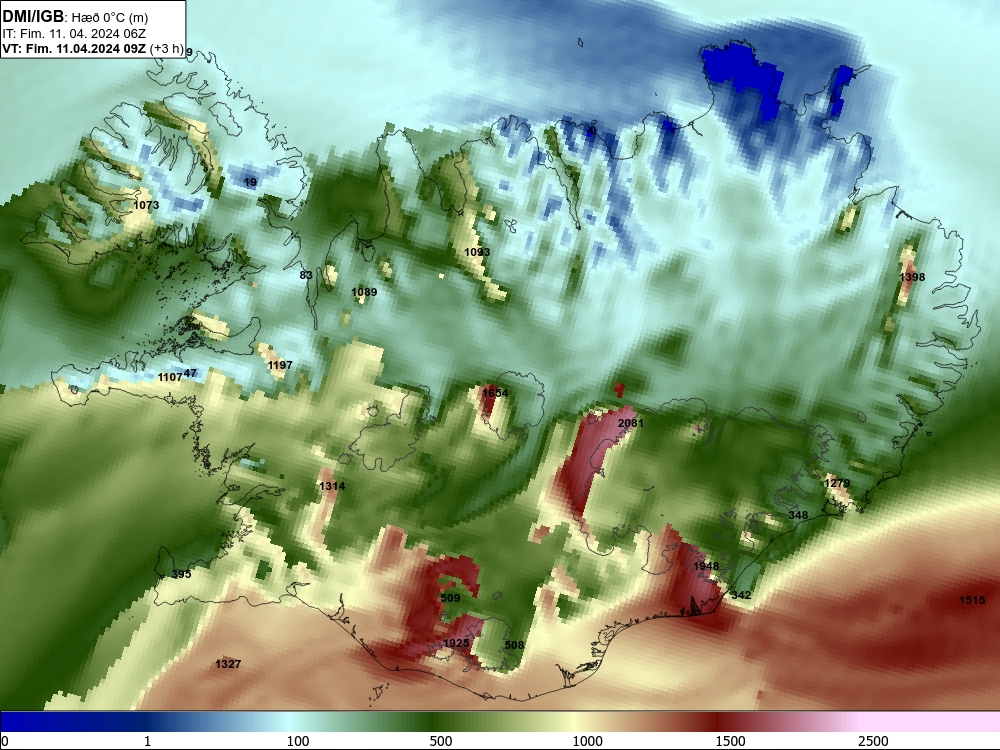Select the 1398 value in the east
The width and height of the screenshot is (1000, 750).
pyautogui.click(x=912, y=277)
